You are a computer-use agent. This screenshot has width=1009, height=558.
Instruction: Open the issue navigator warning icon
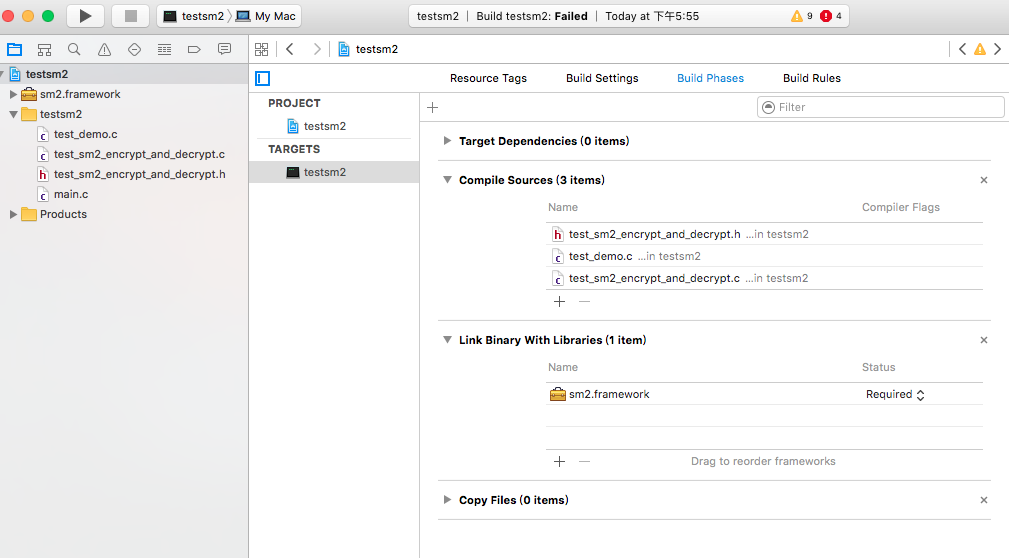click(104, 50)
